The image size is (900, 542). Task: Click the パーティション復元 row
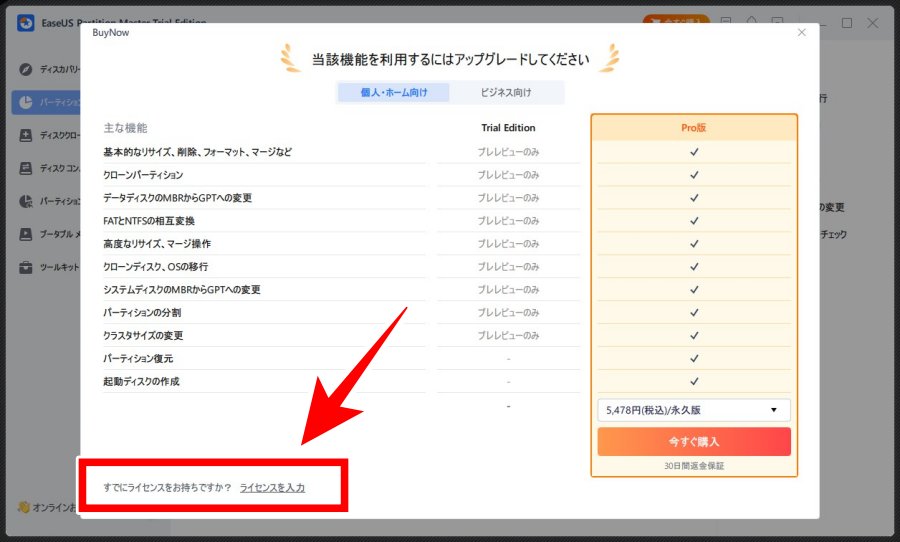coord(138,358)
